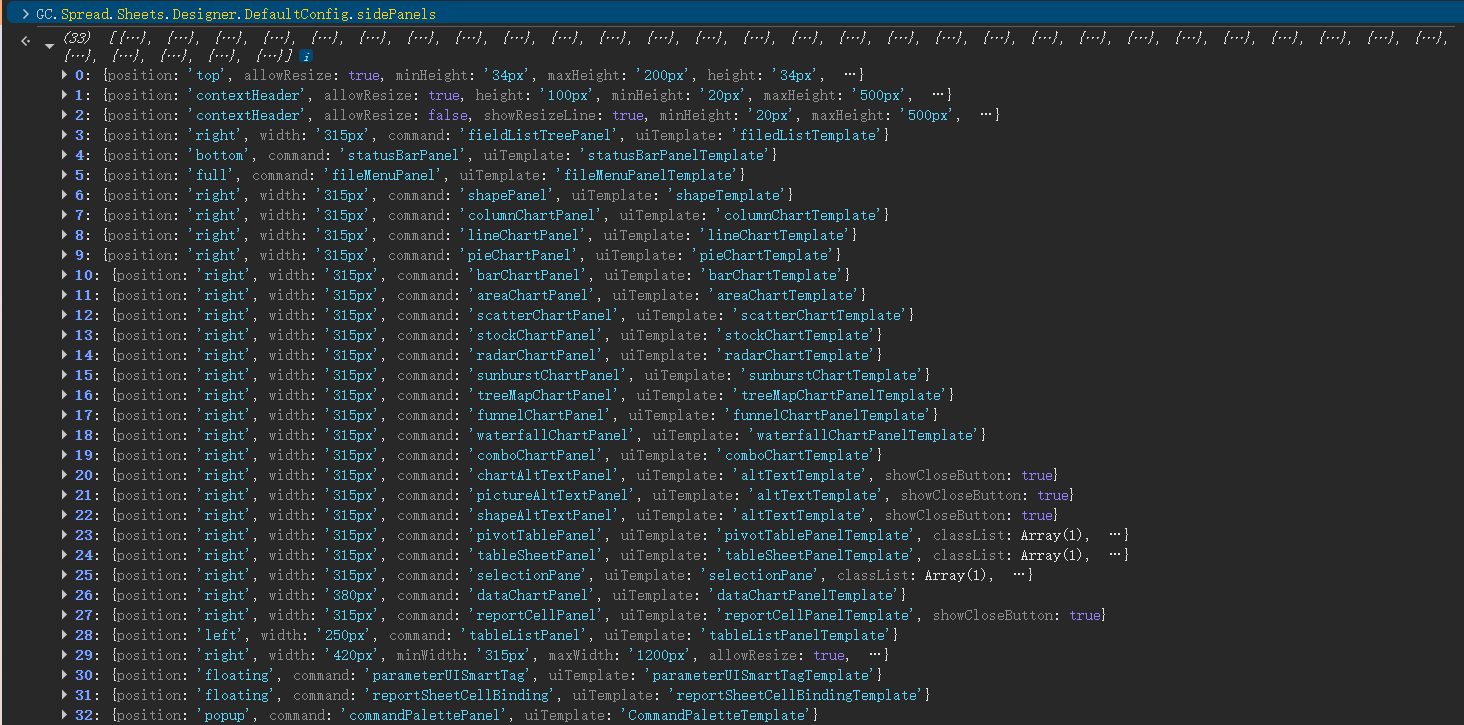Click the (33) array length label
1464x725 pixels.
point(78,37)
